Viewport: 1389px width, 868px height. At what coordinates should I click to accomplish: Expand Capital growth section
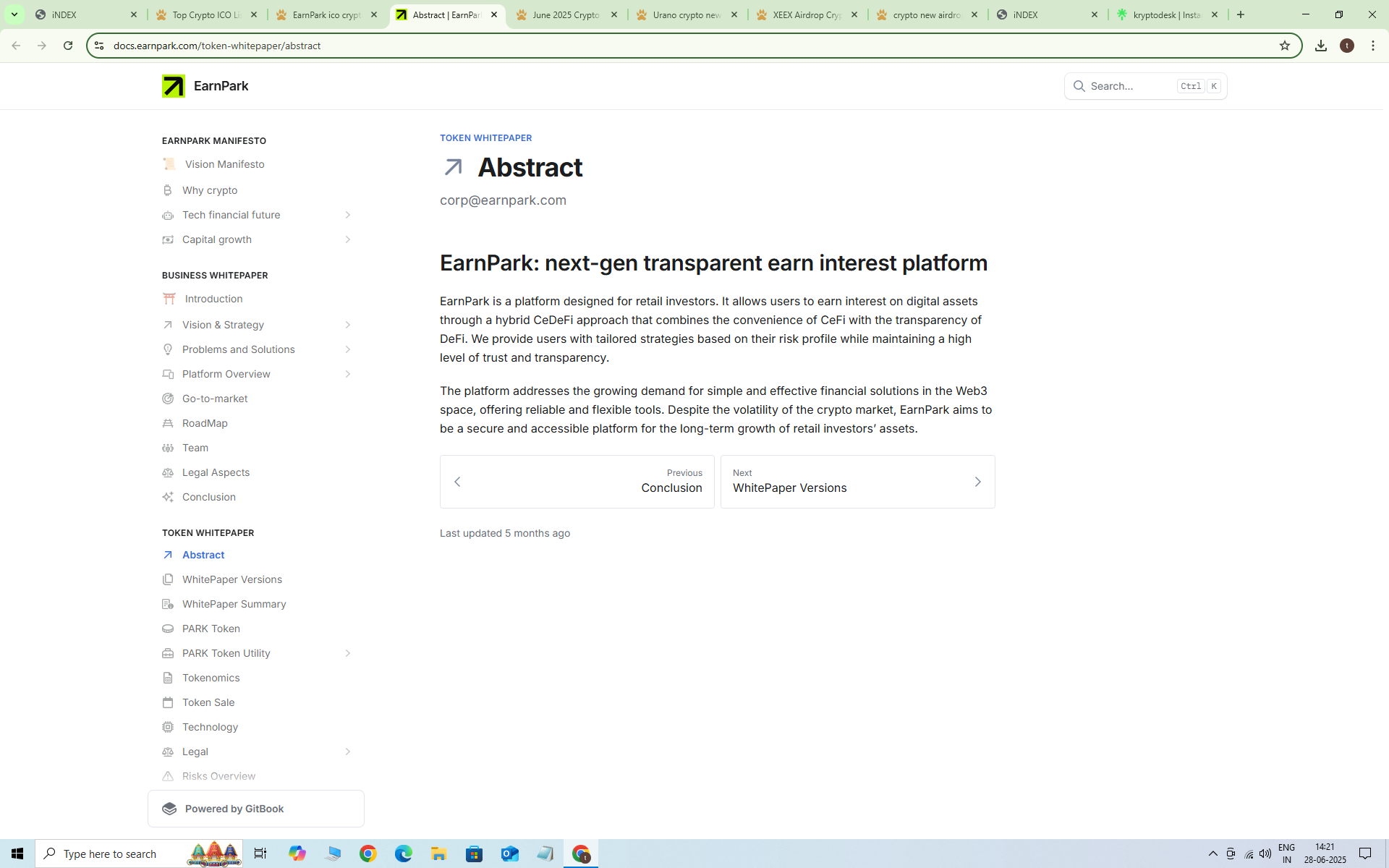(347, 239)
